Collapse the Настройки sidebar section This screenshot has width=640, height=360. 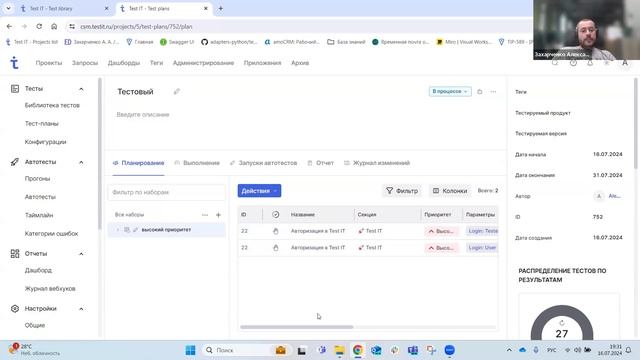[81, 309]
